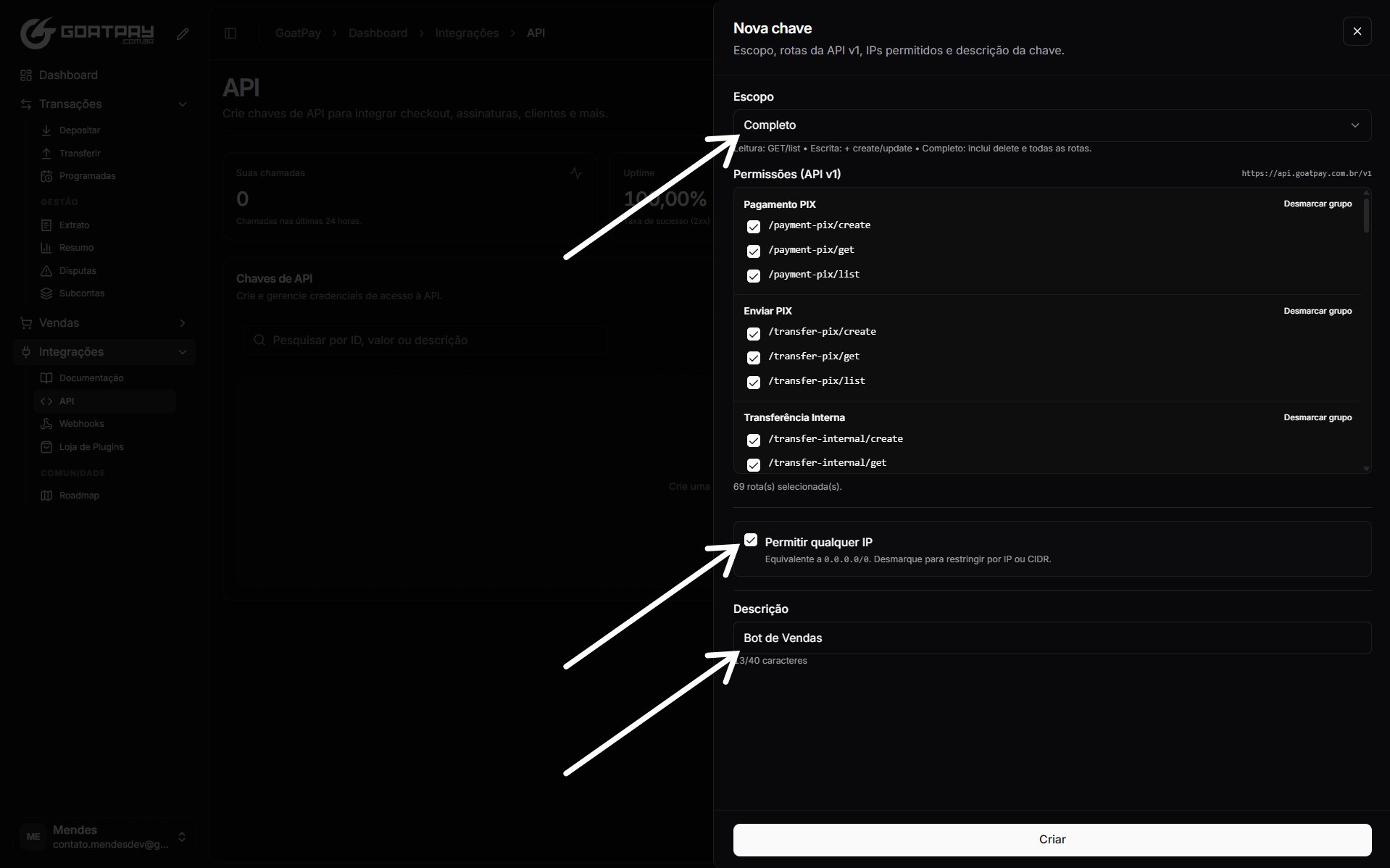
Task: Click the Criar button
Action: 1052,839
